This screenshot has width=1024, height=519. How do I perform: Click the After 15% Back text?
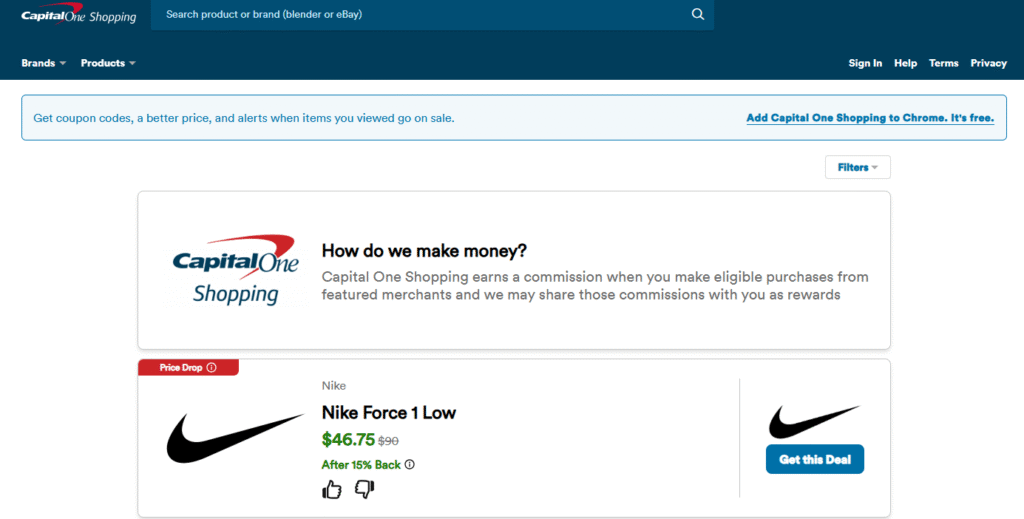tap(361, 465)
